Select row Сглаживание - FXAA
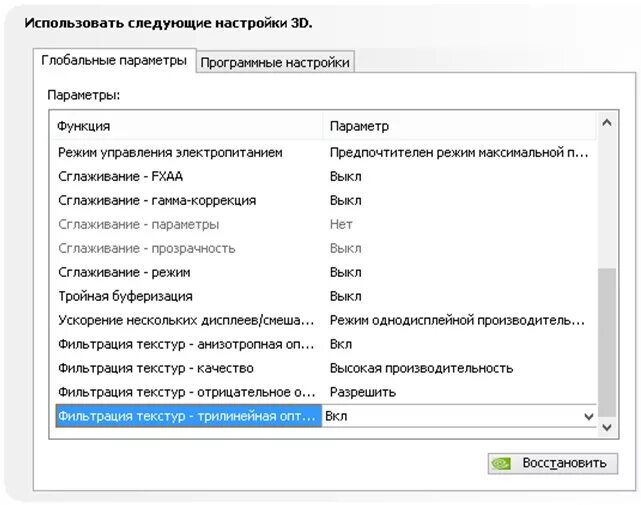This screenshot has width=641, height=505. [x=326, y=176]
